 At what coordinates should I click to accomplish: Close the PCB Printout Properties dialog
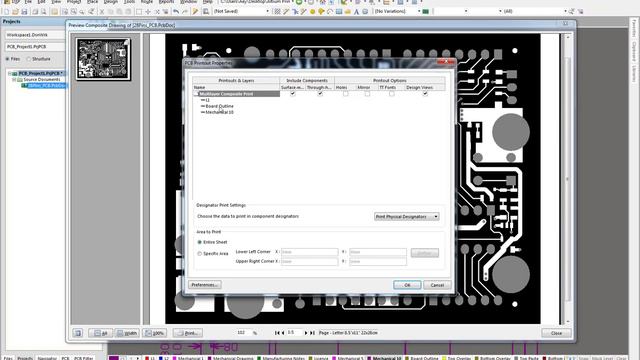click(x=445, y=62)
